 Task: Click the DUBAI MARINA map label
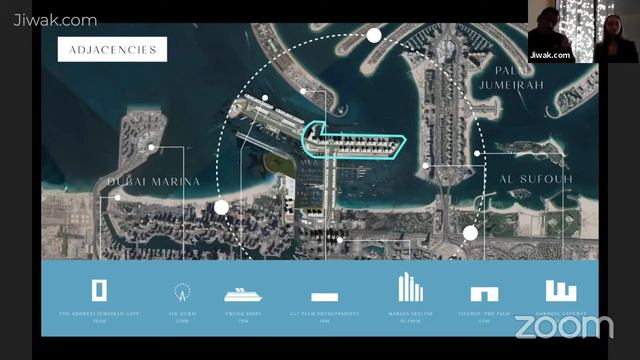pyautogui.click(x=153, y=182)
